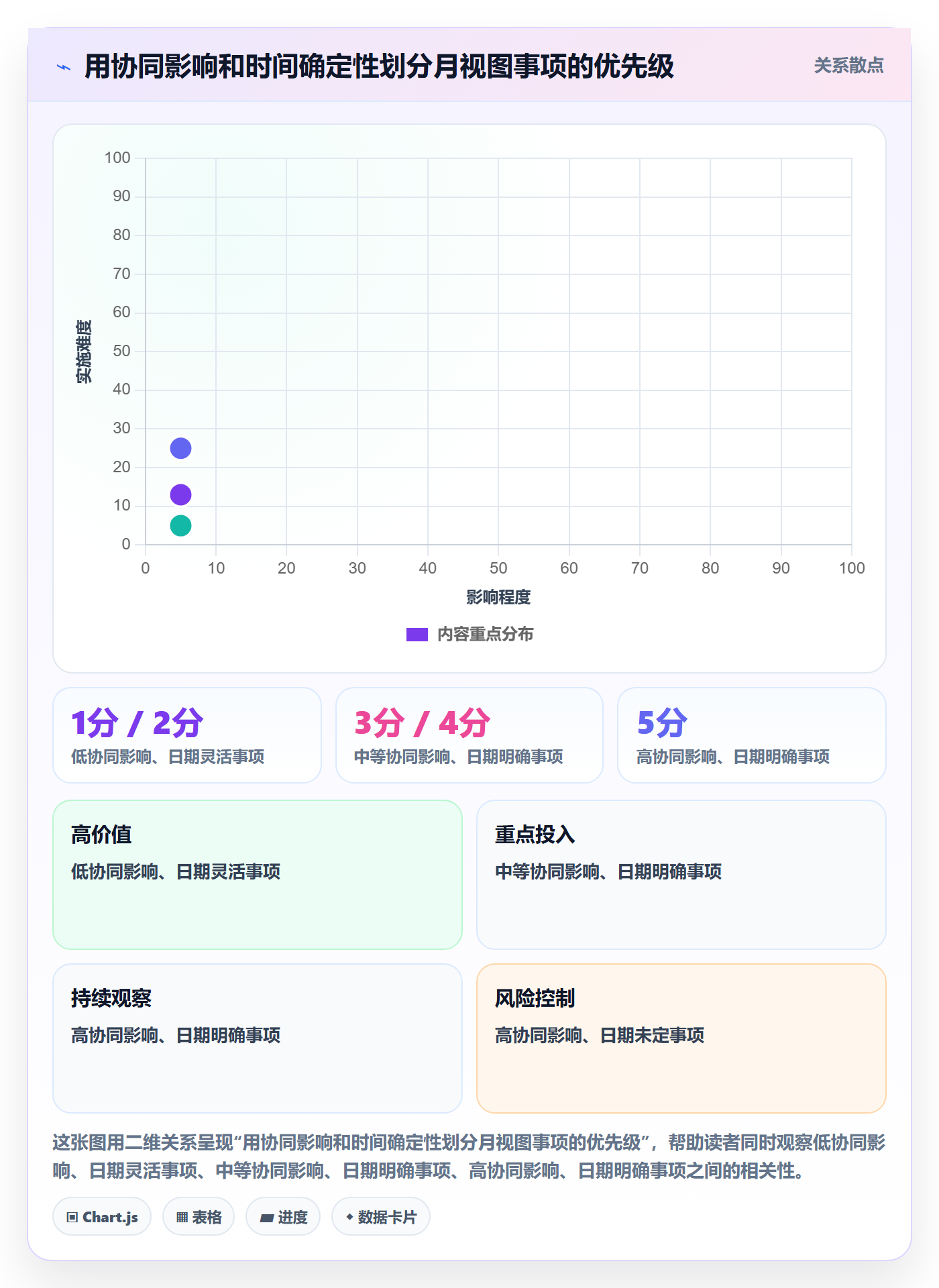Screen dimensions: 939x1288
Task: Click the 进度 tag
Action: pos(283,1217)
